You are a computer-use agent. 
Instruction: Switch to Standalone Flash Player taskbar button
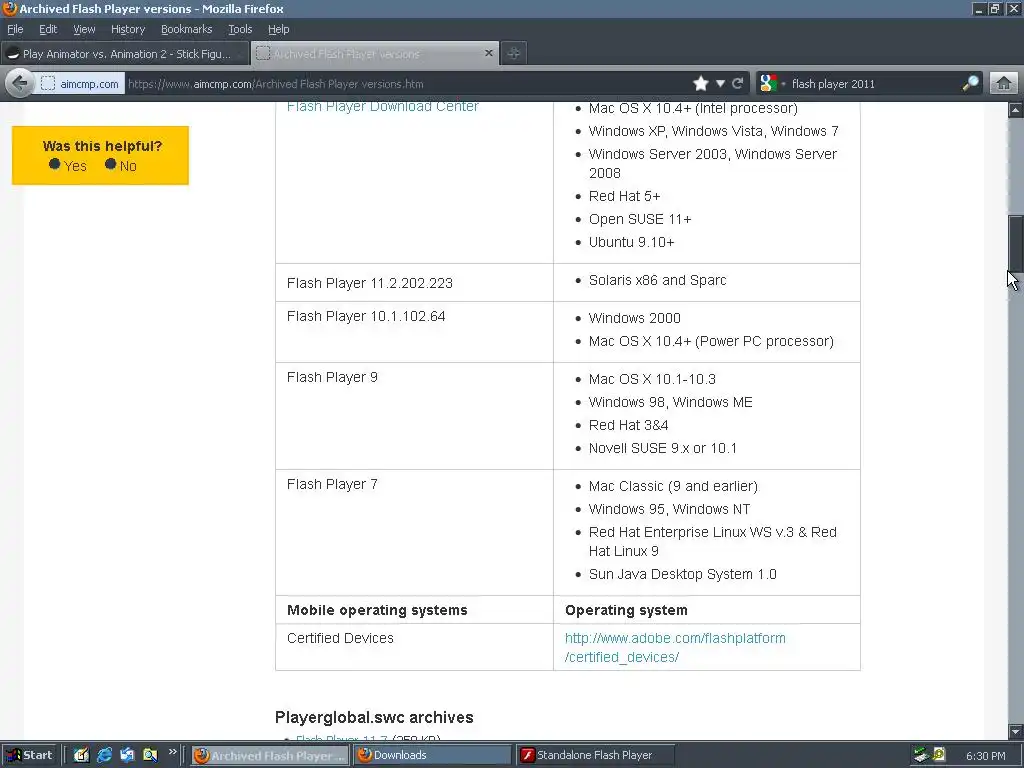[x=595, y=756]
